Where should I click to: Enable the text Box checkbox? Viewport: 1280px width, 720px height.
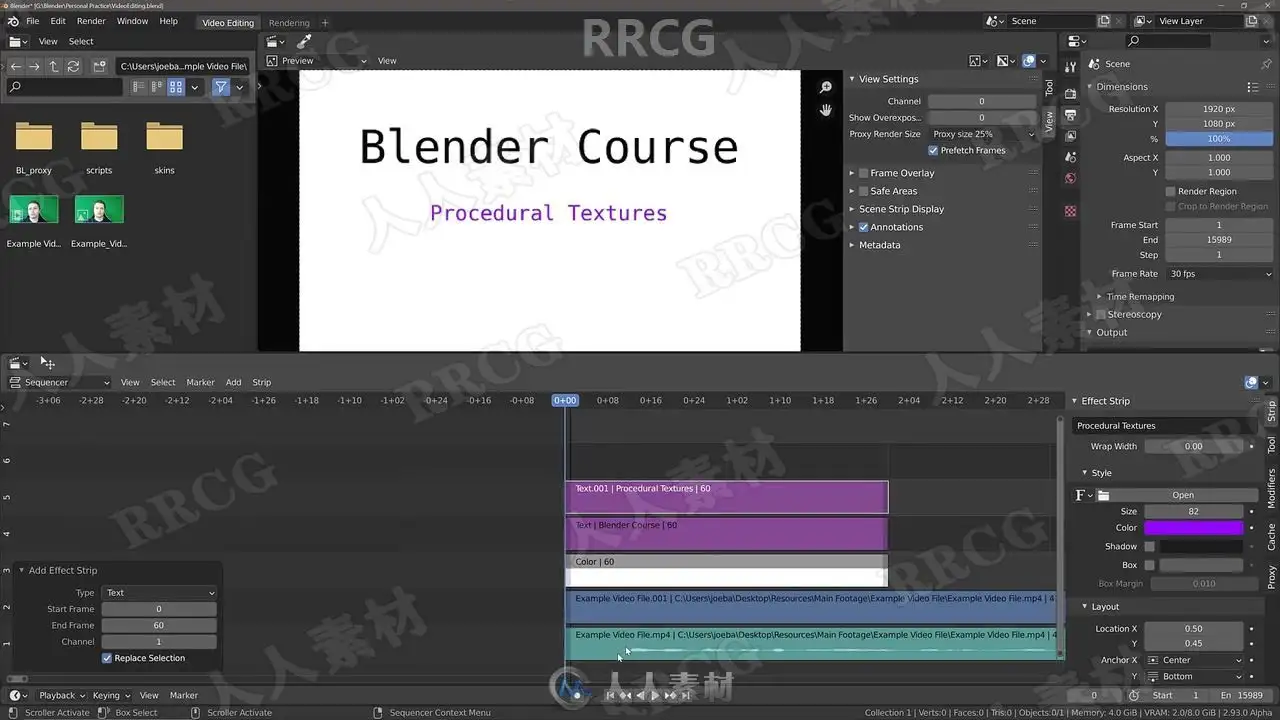pyautogui.click(x=1150, y=565)
